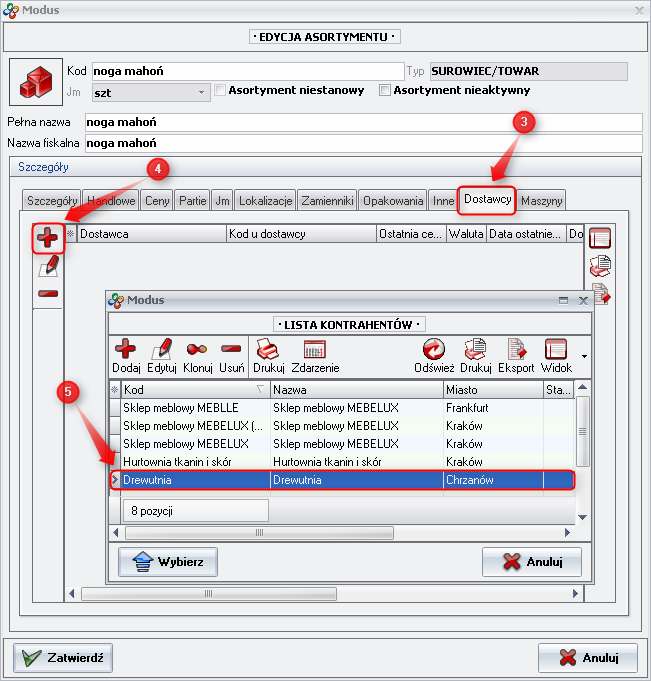Click the Kod u dostawcy column header

pos(301,234)
